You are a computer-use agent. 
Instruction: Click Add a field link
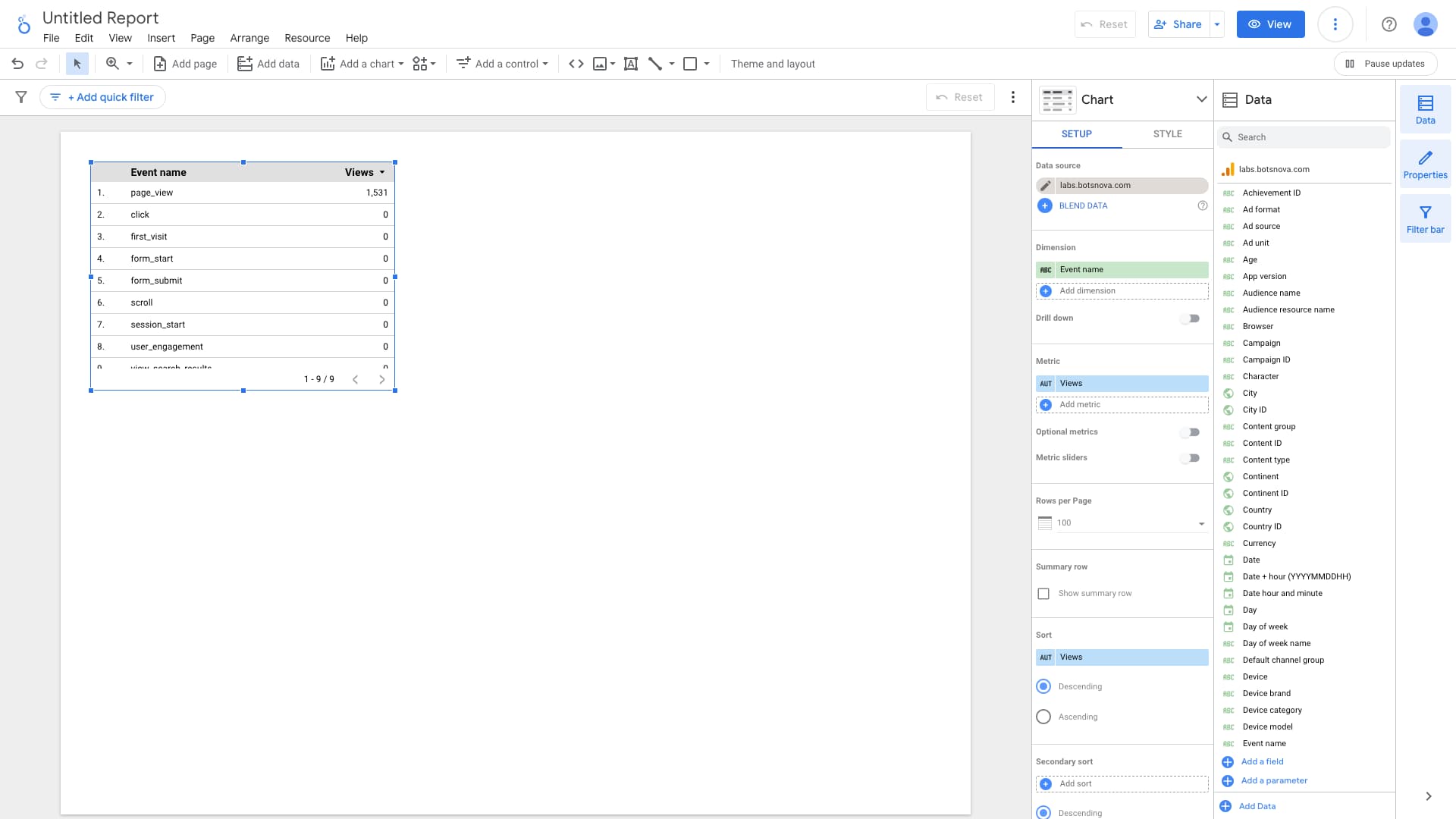coord(1262,762)
